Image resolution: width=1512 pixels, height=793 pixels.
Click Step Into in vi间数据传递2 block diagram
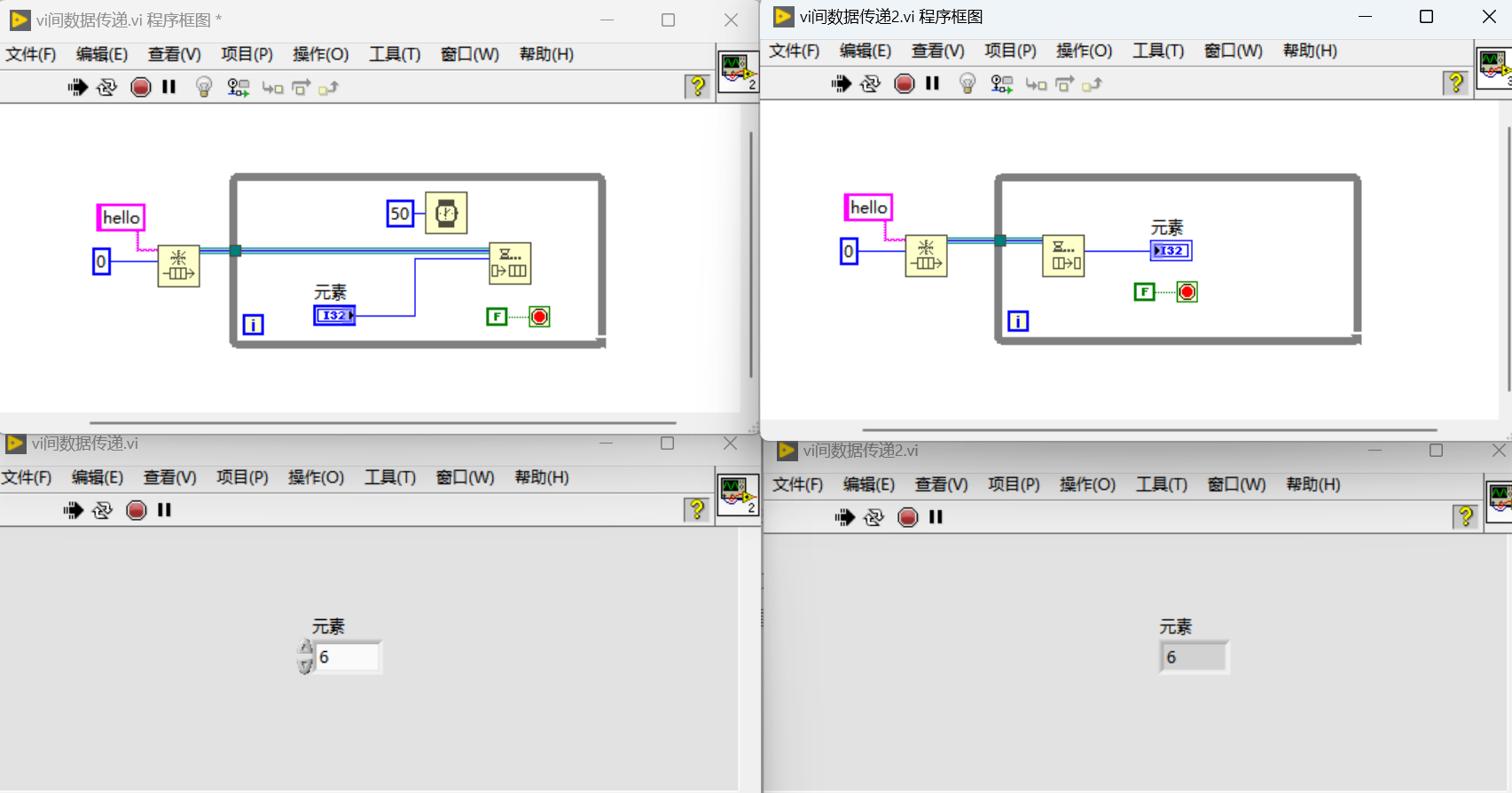[x=1036, y=84]
